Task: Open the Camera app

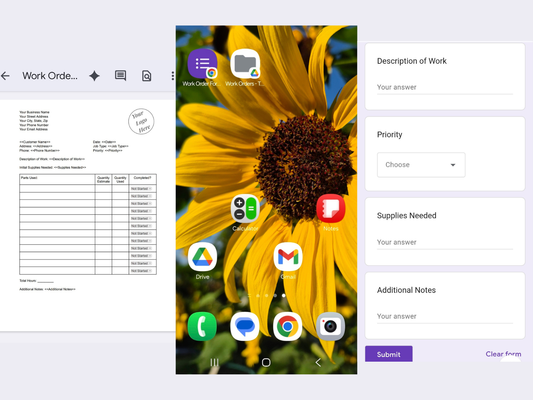Action: [x=330, y=326]
